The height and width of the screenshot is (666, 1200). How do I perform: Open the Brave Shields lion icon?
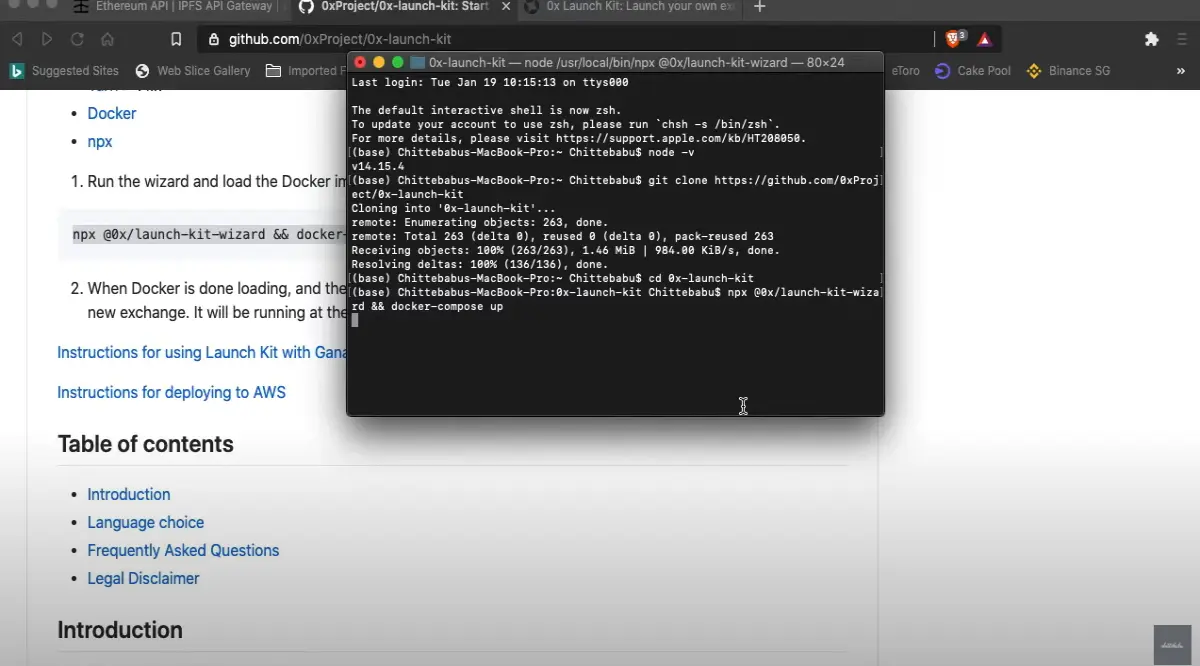coord(954,39)
